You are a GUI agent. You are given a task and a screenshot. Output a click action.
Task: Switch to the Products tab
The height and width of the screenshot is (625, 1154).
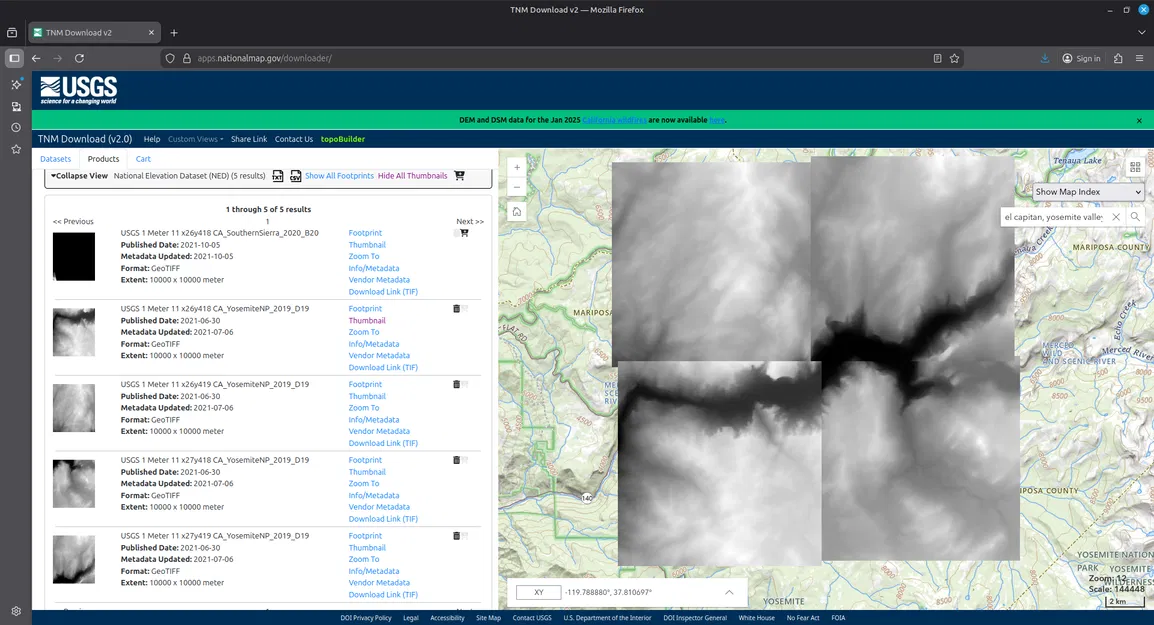[x=103, y=159]
